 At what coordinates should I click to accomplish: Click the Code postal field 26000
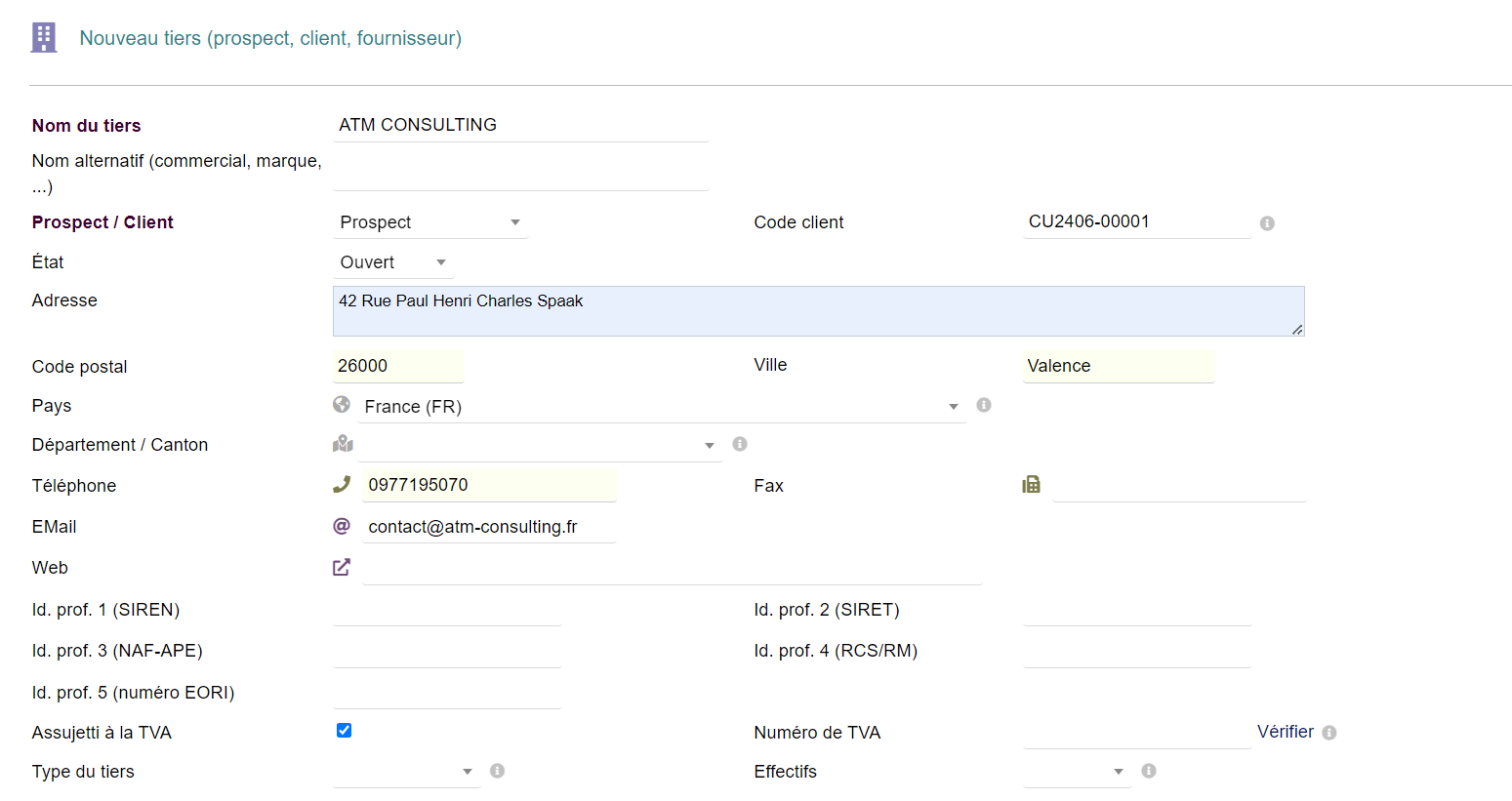tap(398, 366)
